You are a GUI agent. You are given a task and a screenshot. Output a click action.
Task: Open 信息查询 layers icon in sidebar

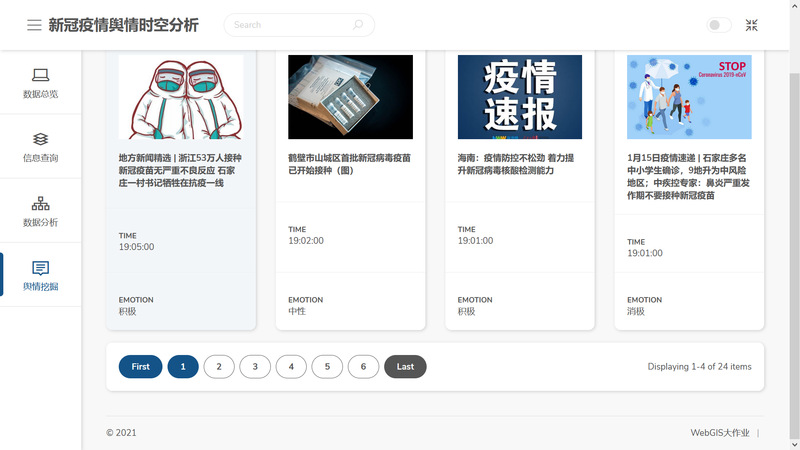pyautogui.click(x=40, y=139)
